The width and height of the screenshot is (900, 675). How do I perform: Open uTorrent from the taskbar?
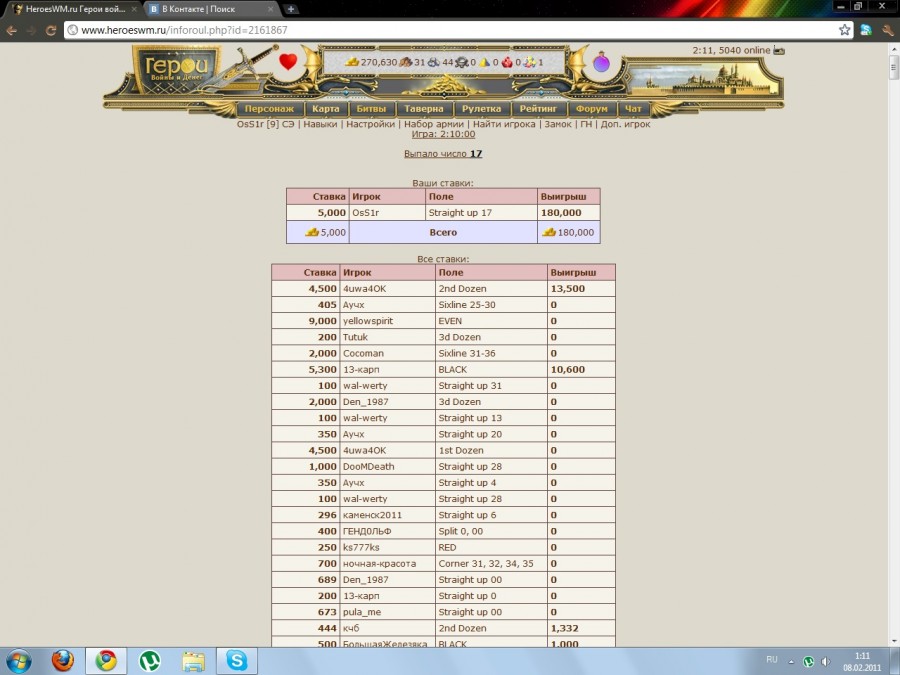point(149,660)
